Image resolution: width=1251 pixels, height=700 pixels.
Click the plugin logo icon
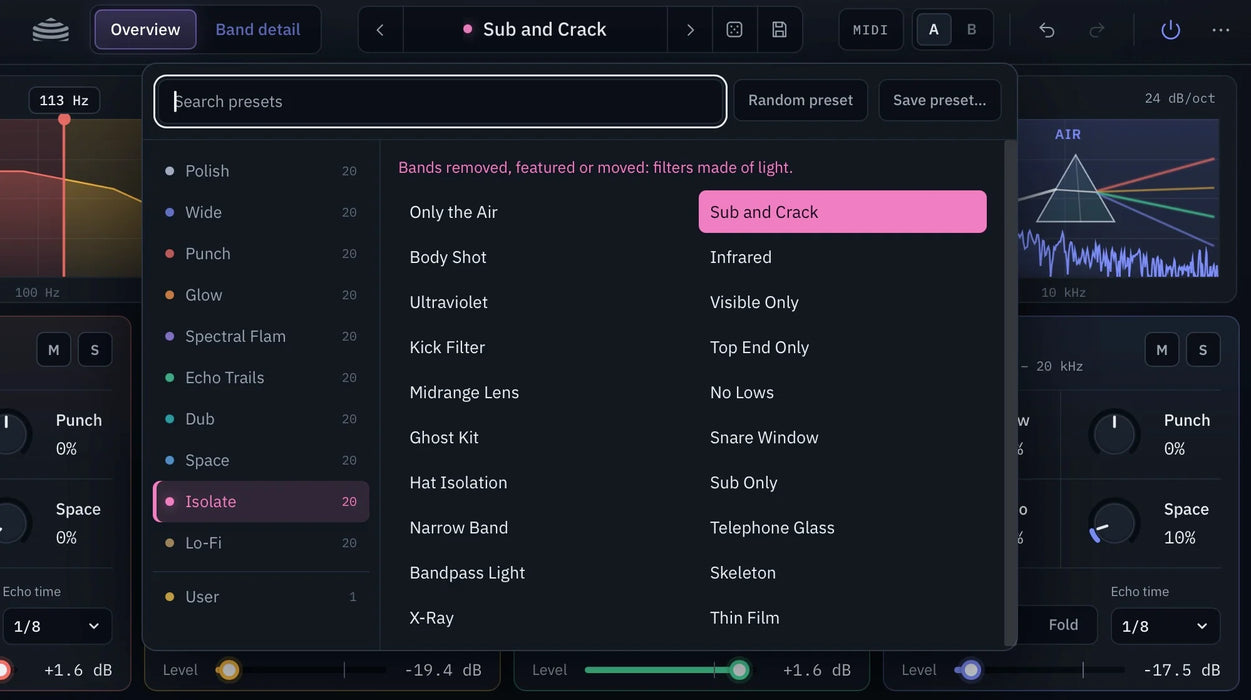pyautogui.click(x=50, y=30)
